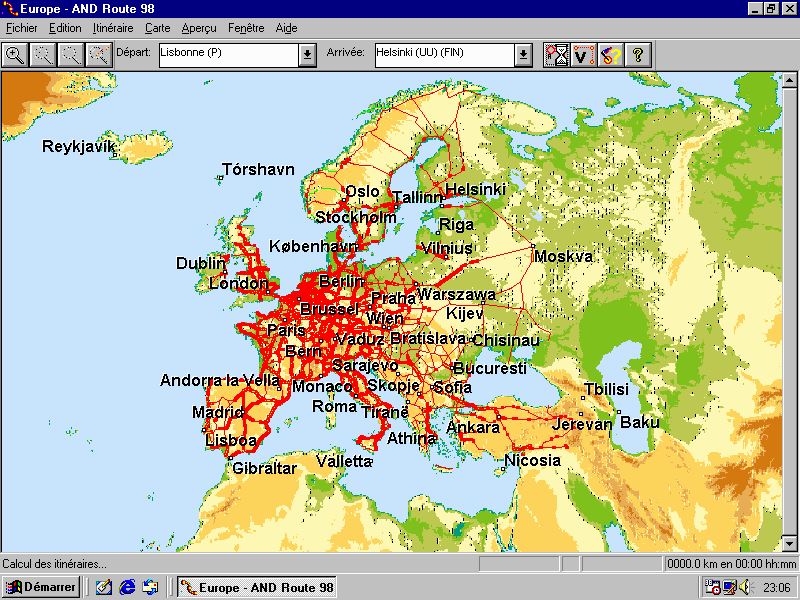
Task: Click the V via-points toolbar icon
Action: pos(583,55)
